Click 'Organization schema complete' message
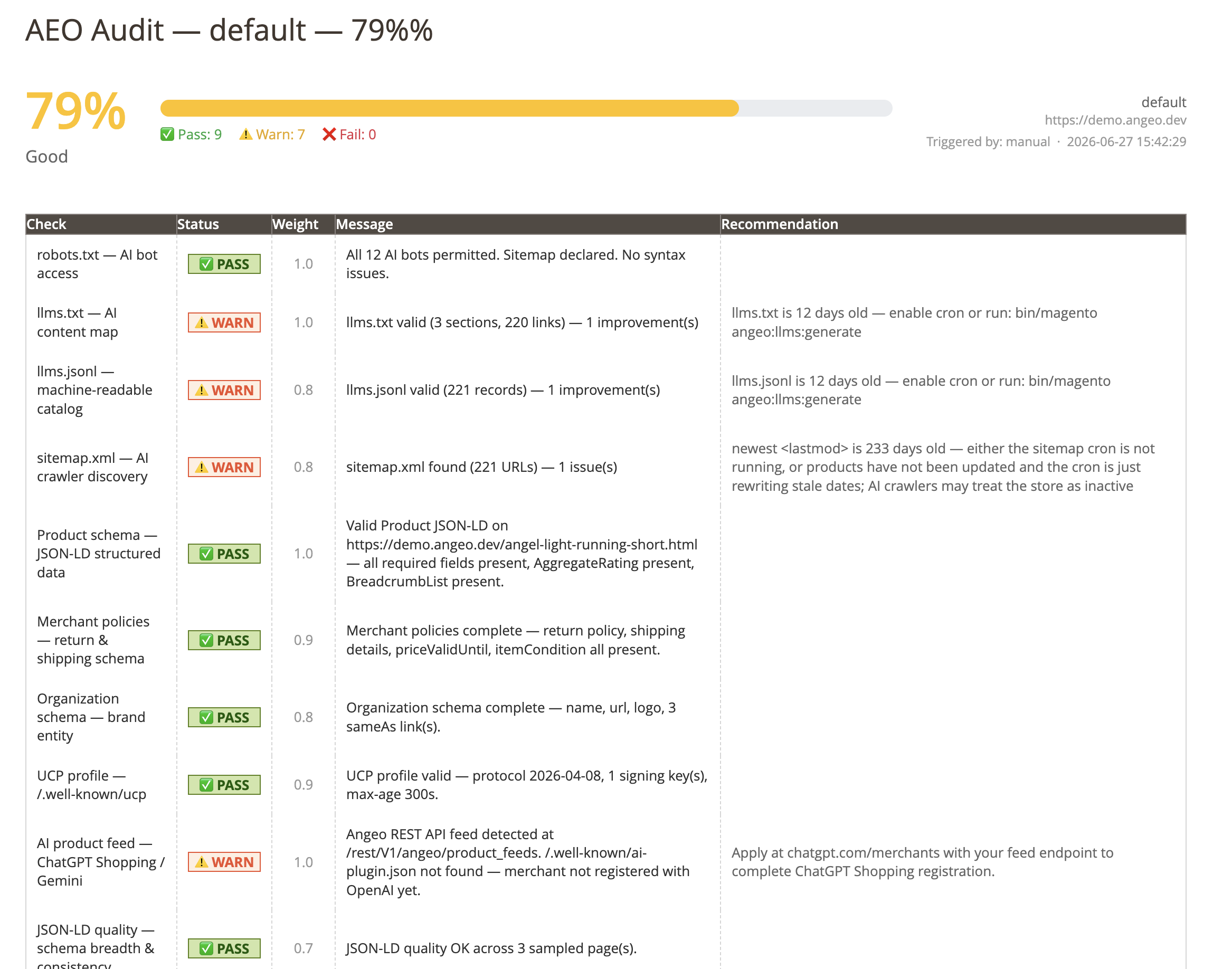 coord(511,717)
